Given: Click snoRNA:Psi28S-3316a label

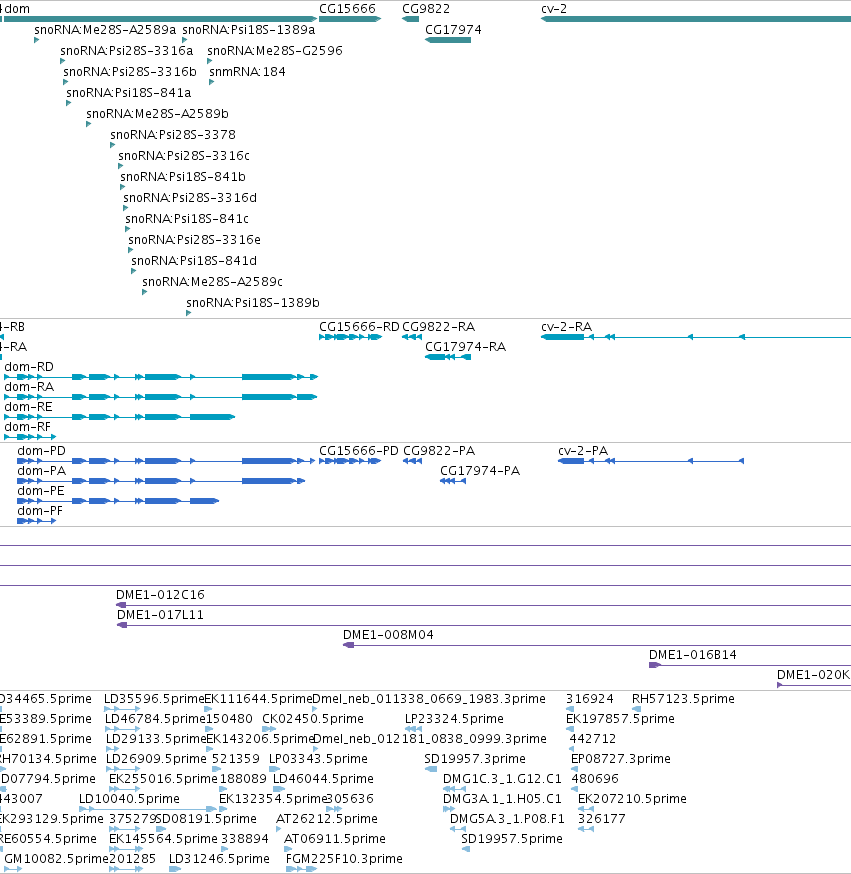Looking at the screenshot, I should [127, 51].
